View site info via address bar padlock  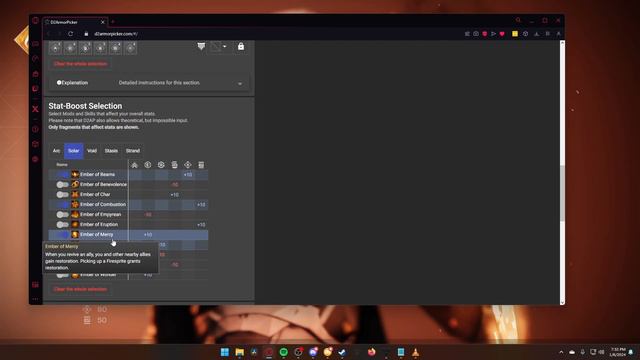pyautogui.click(x=86, y=34)
